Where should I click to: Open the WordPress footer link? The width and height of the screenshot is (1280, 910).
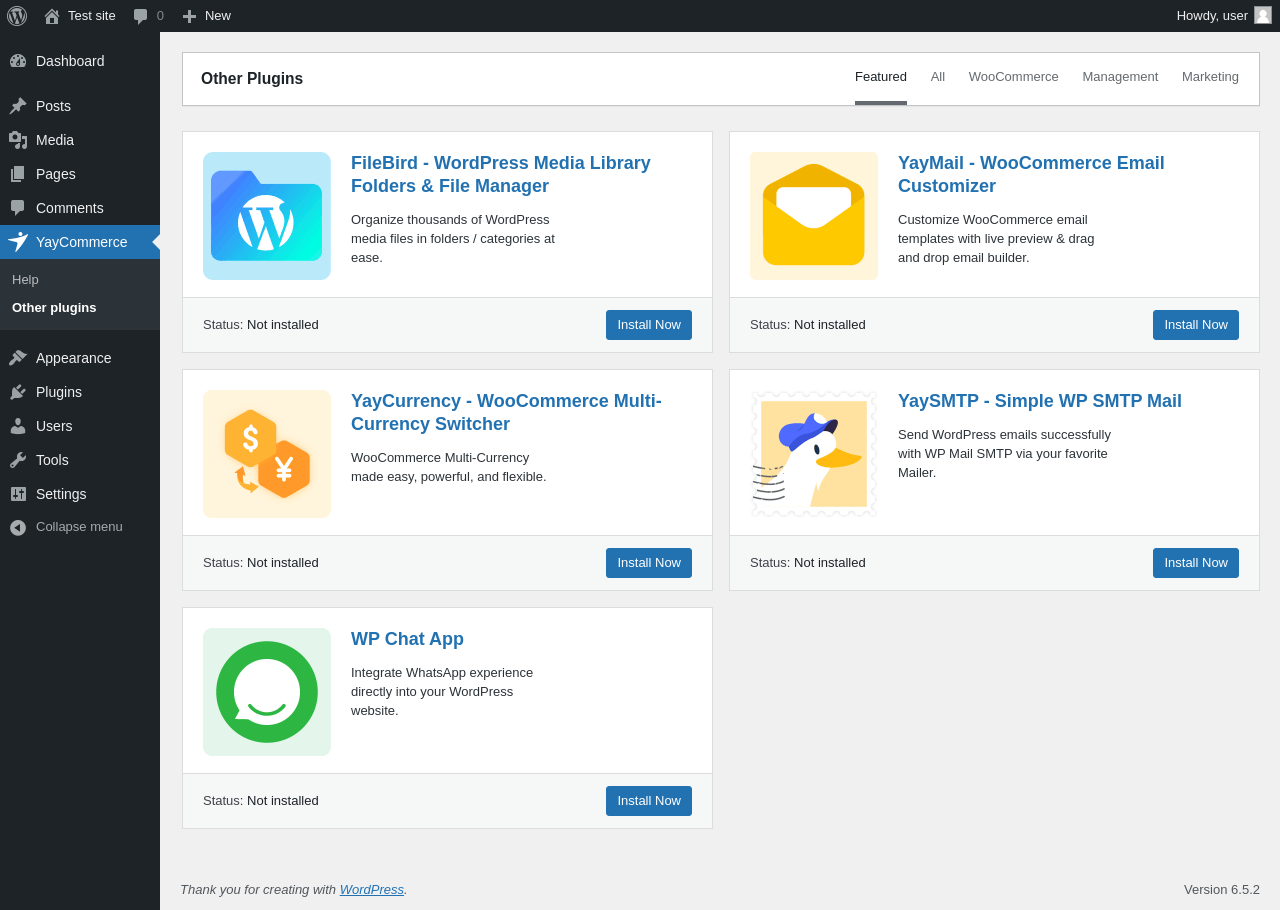(371, 889)
